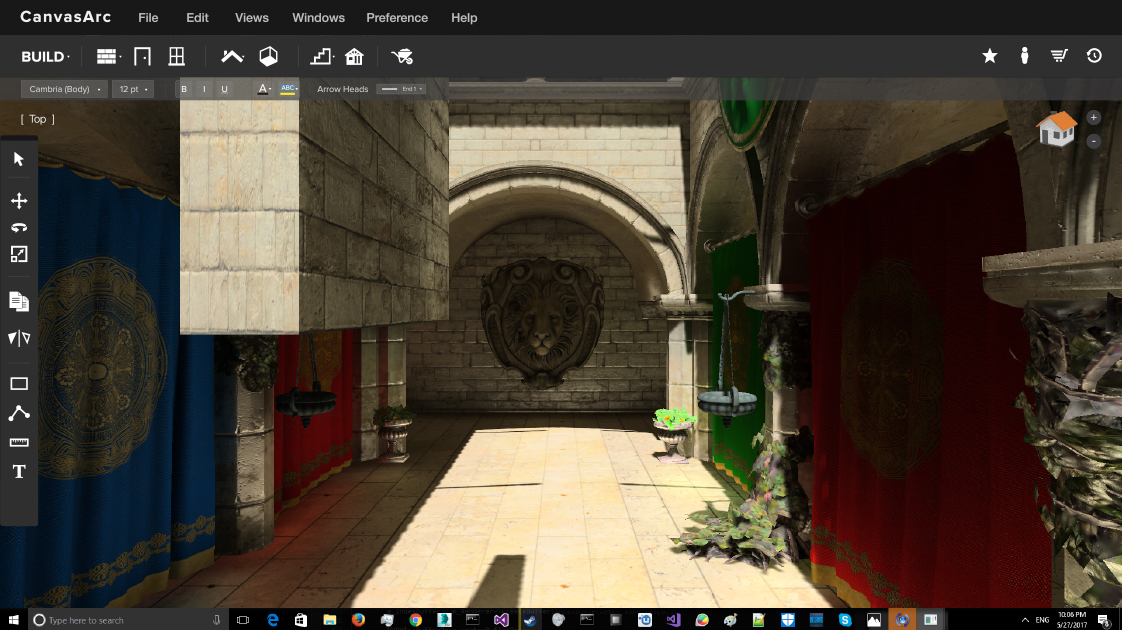The height and width of the screenshot is (630, 1122).
Task: Click the Top view label
Action: [x=37, y=119]
